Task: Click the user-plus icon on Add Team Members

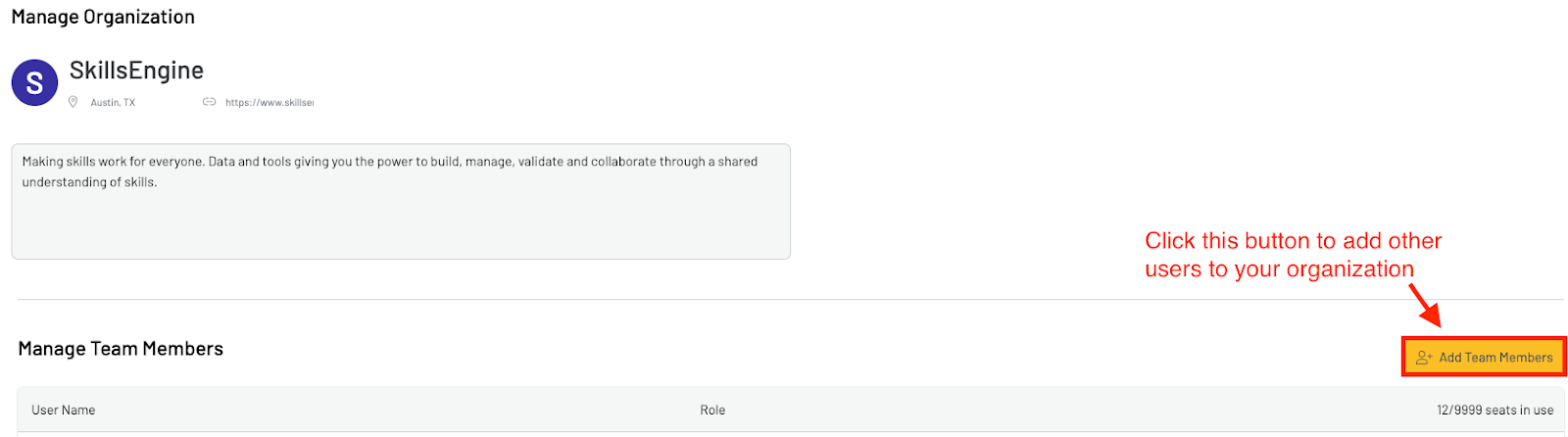Action: 1424,358
